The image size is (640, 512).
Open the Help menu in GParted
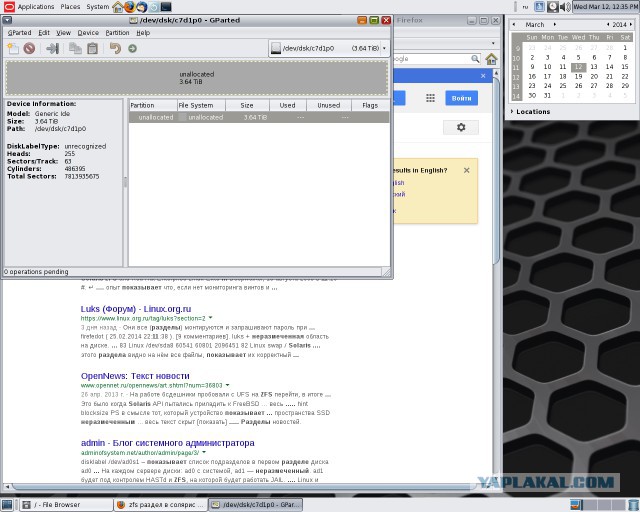[143, 33]
